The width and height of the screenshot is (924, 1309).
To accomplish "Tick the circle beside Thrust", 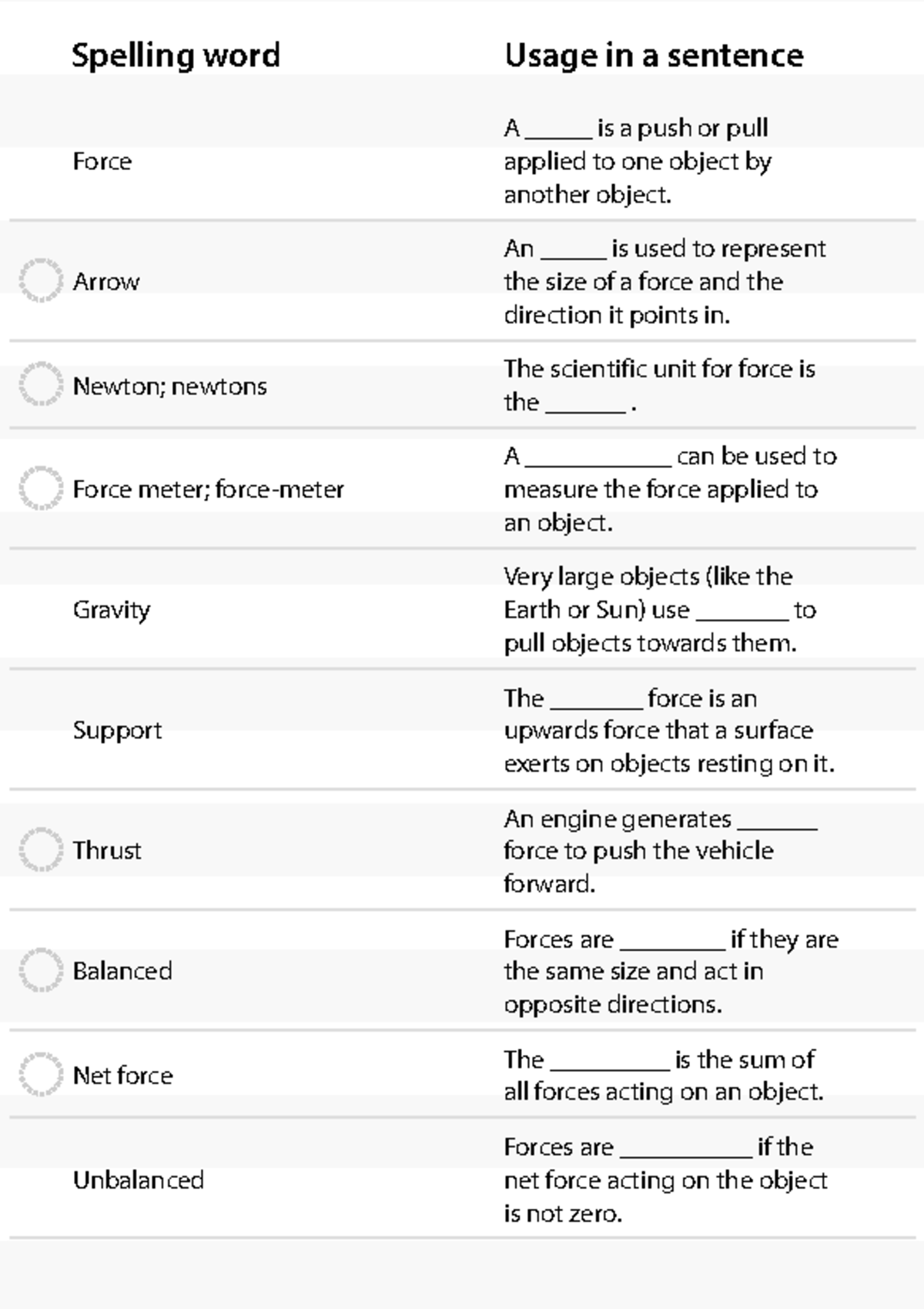I will click(x=41, y=850).
